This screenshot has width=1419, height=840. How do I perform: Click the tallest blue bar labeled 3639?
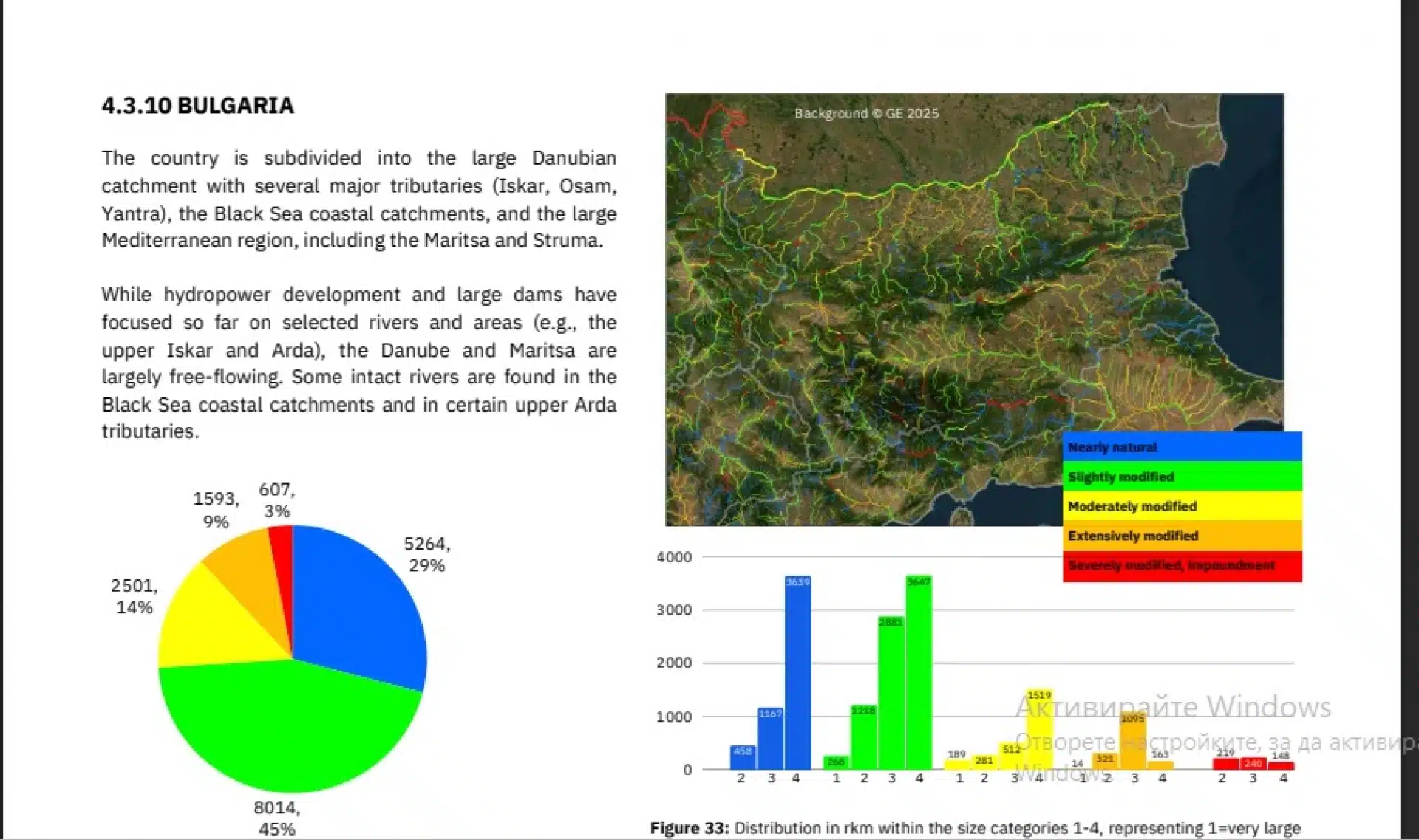797,673
